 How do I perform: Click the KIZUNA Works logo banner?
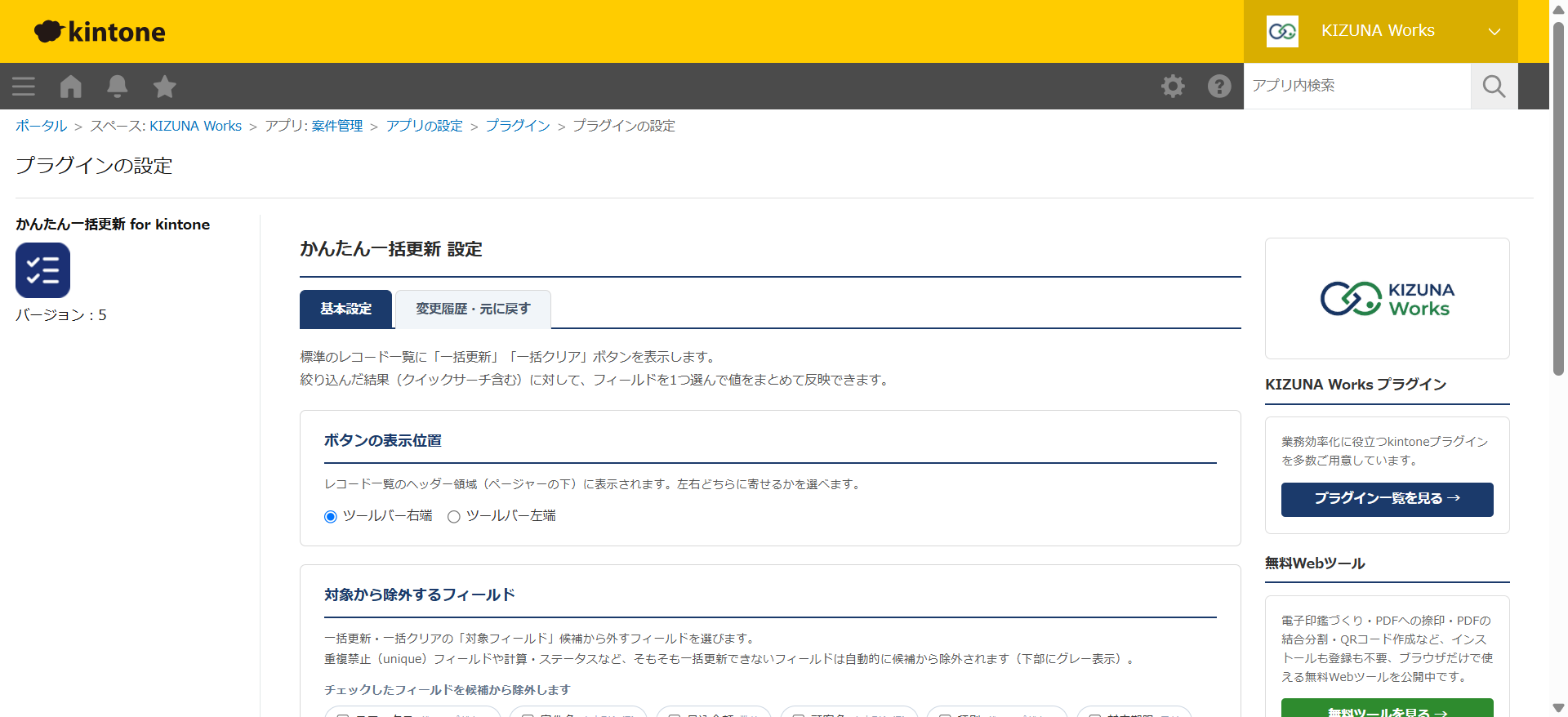coord(1387,299)
